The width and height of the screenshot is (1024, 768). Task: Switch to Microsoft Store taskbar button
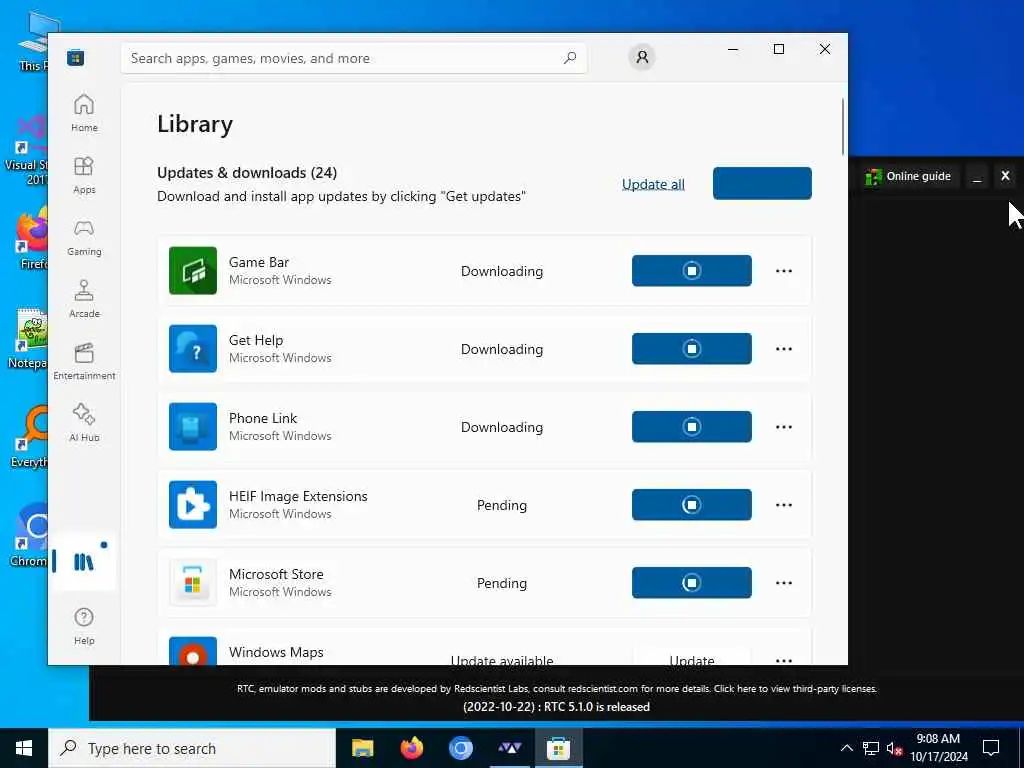click(558, 748)
